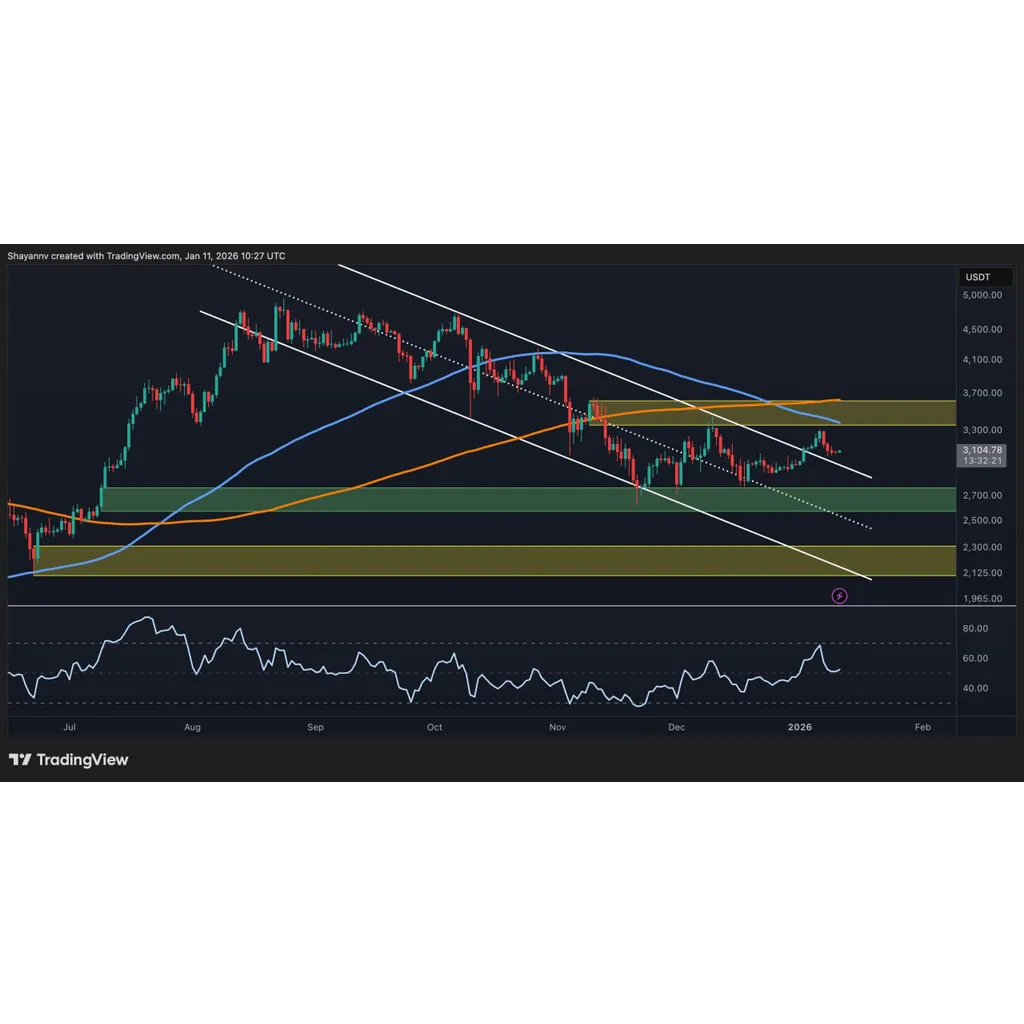
Task: Click the 3,700.00 price axis label
Action: pos(982,392)
